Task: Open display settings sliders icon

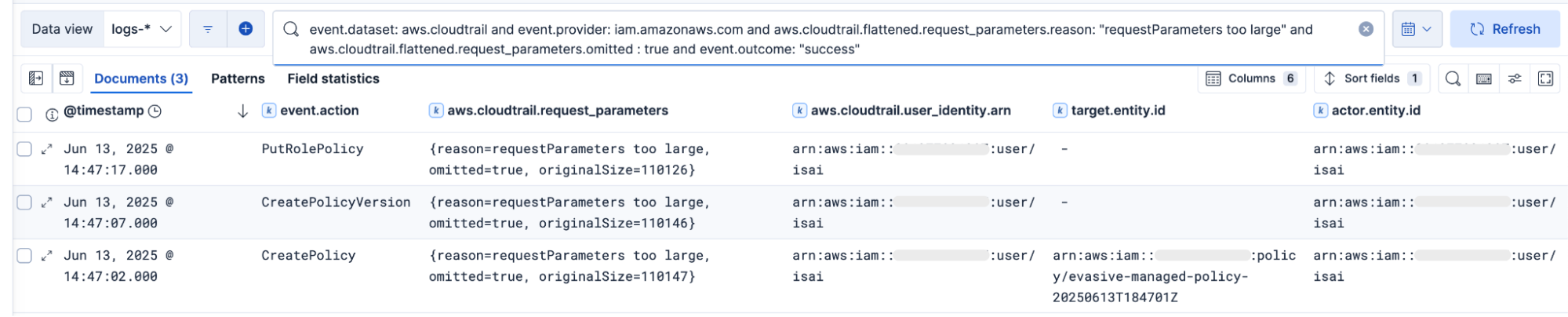Action: (x=1515, y=78)
